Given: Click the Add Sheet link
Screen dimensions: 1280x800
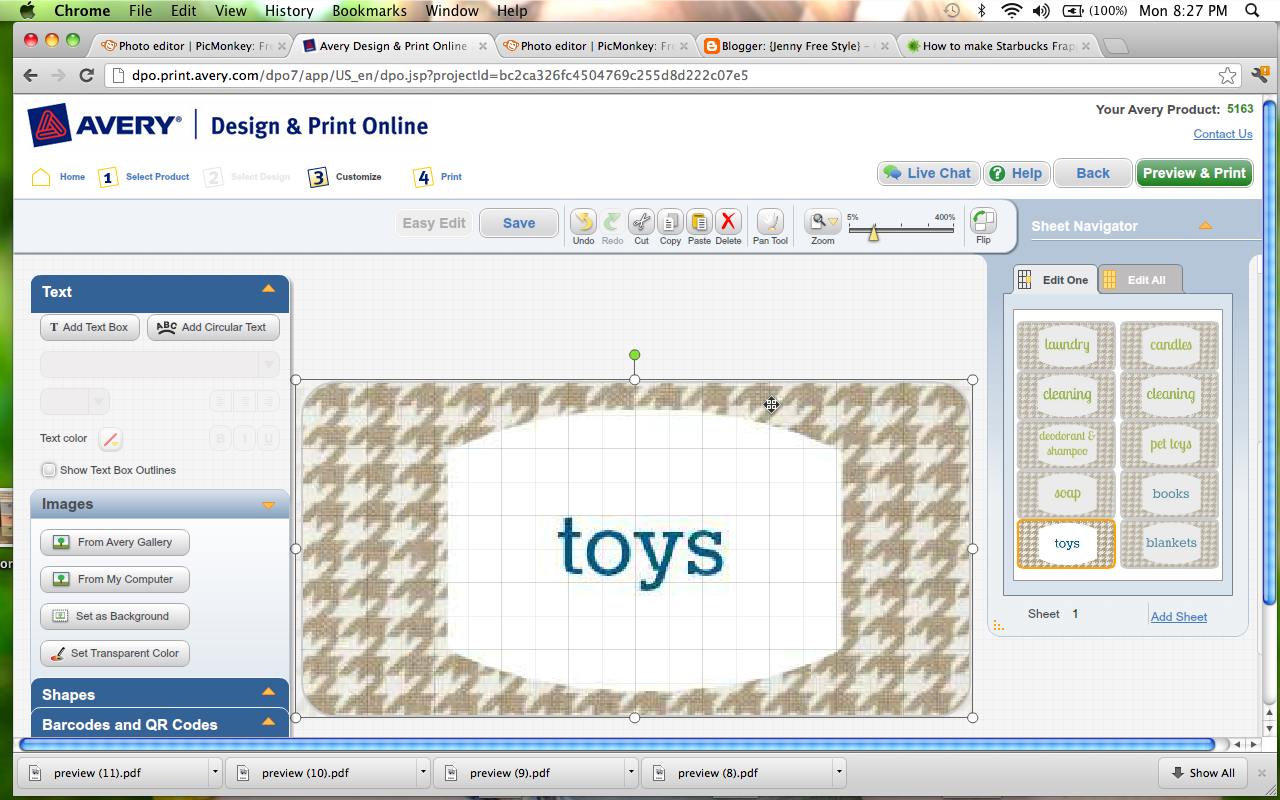Looking at the screenshot, I should tap(1179, 617).
